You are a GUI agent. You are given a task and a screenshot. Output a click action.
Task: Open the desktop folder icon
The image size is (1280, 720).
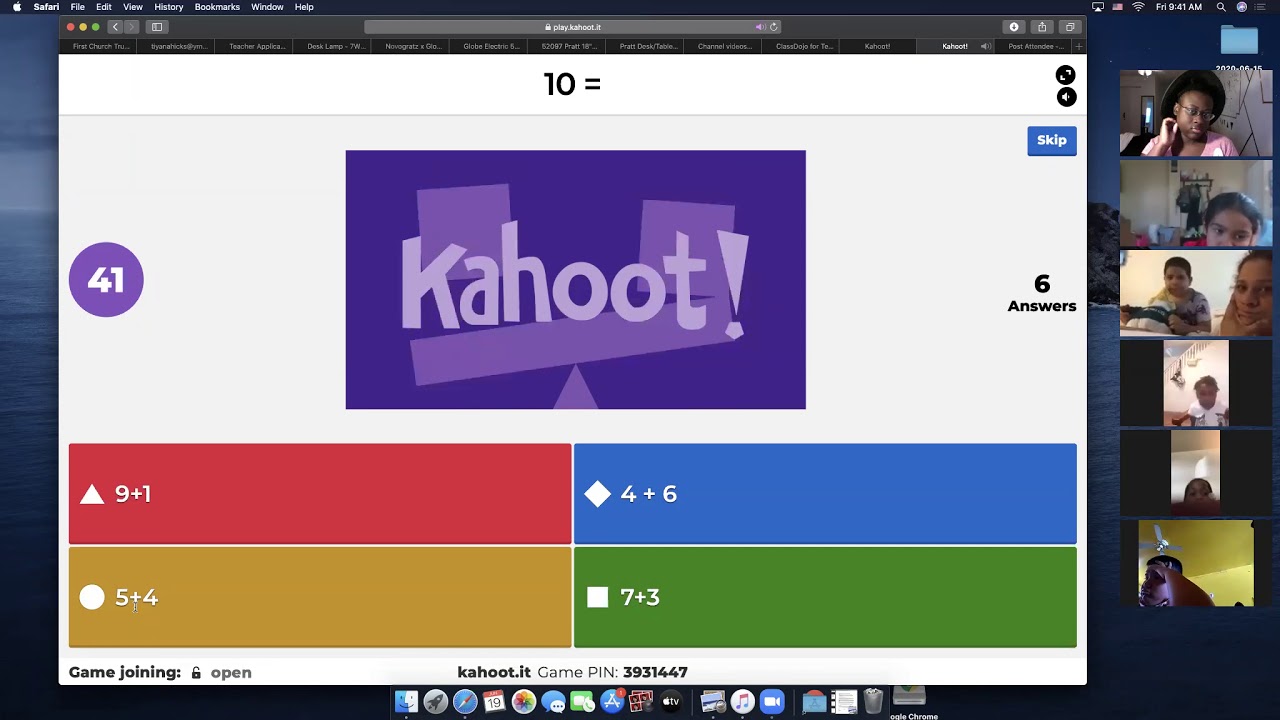1239,40
